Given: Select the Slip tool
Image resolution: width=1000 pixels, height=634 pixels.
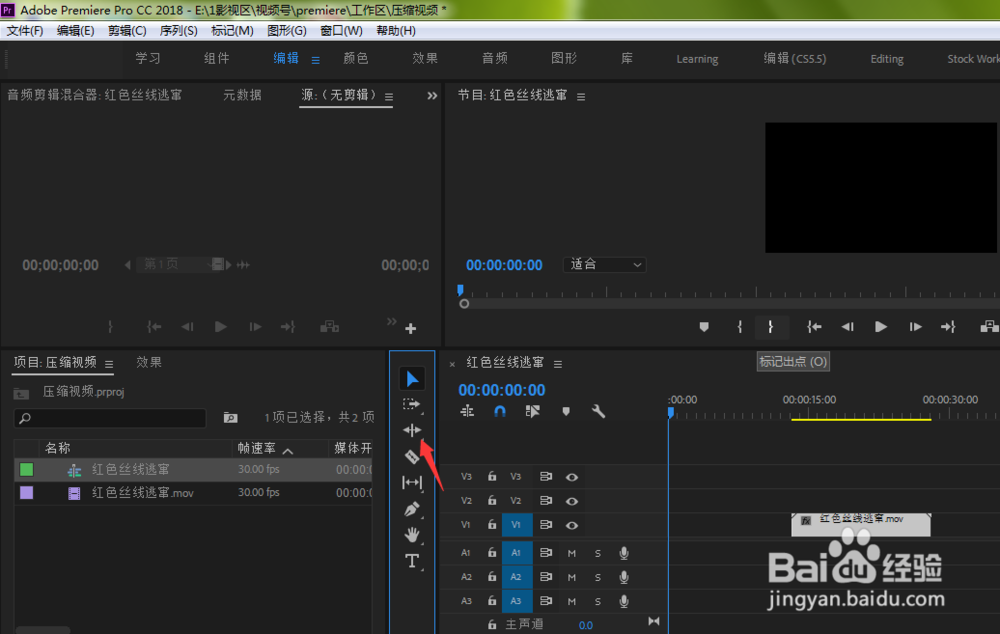Looking at the screenshot, I should [x=412, y=483].
